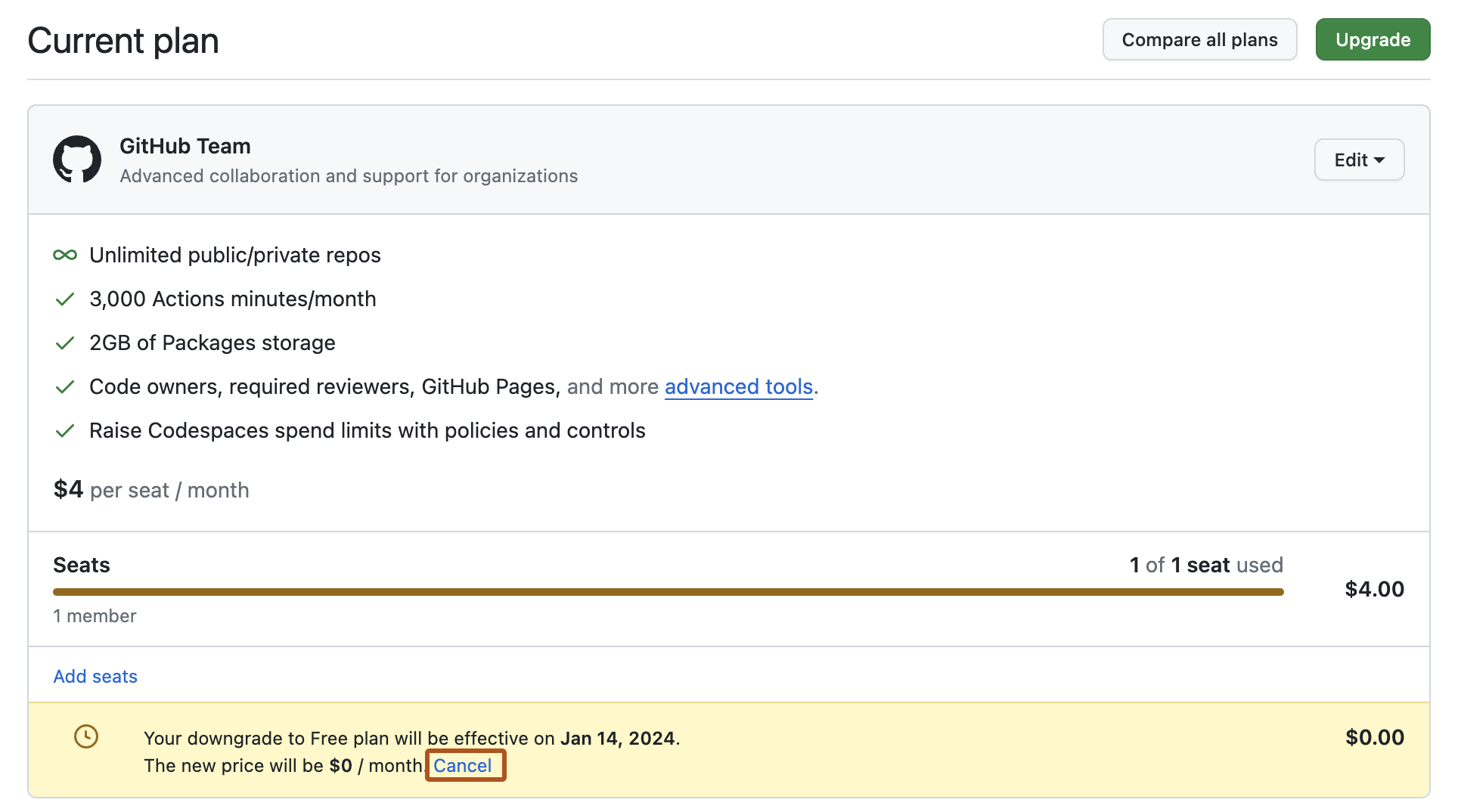Image resolution: width=1461 pixels, height=812 pixels.
Task: Click the checkmark next to Actions minutes
Action: [64, 299]
